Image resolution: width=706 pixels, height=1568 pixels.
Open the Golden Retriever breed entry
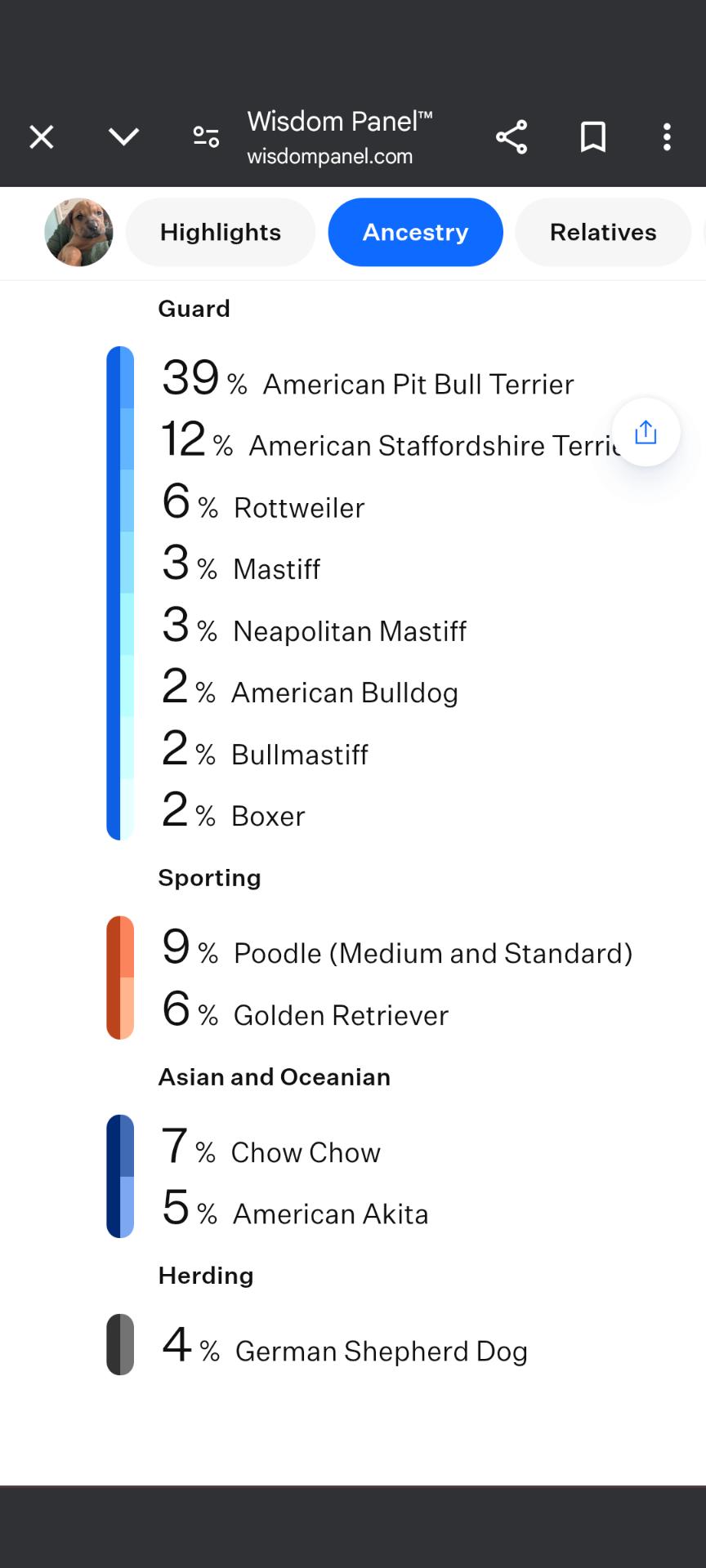point(340,1015)
